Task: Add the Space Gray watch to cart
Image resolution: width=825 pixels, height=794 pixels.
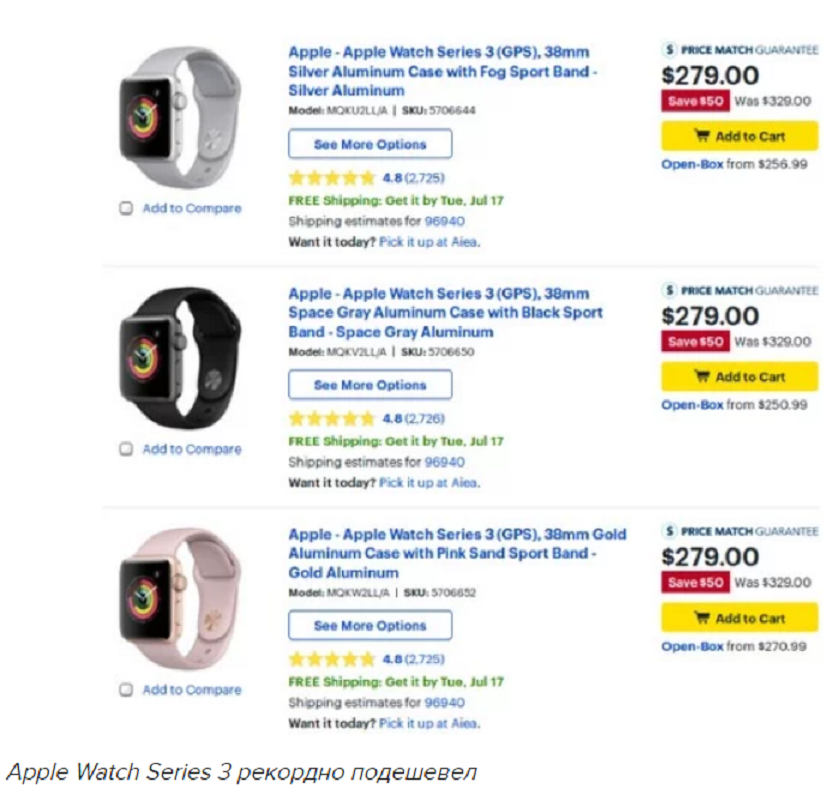Action: click(739, 377)
